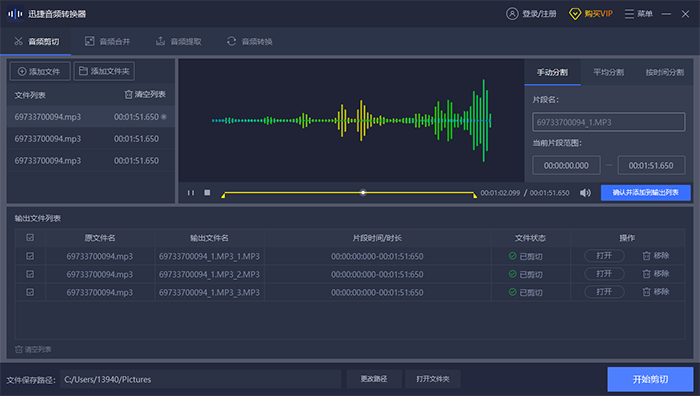Click the audio waveform display
This screenshot has height=396, width=700.
351,121
